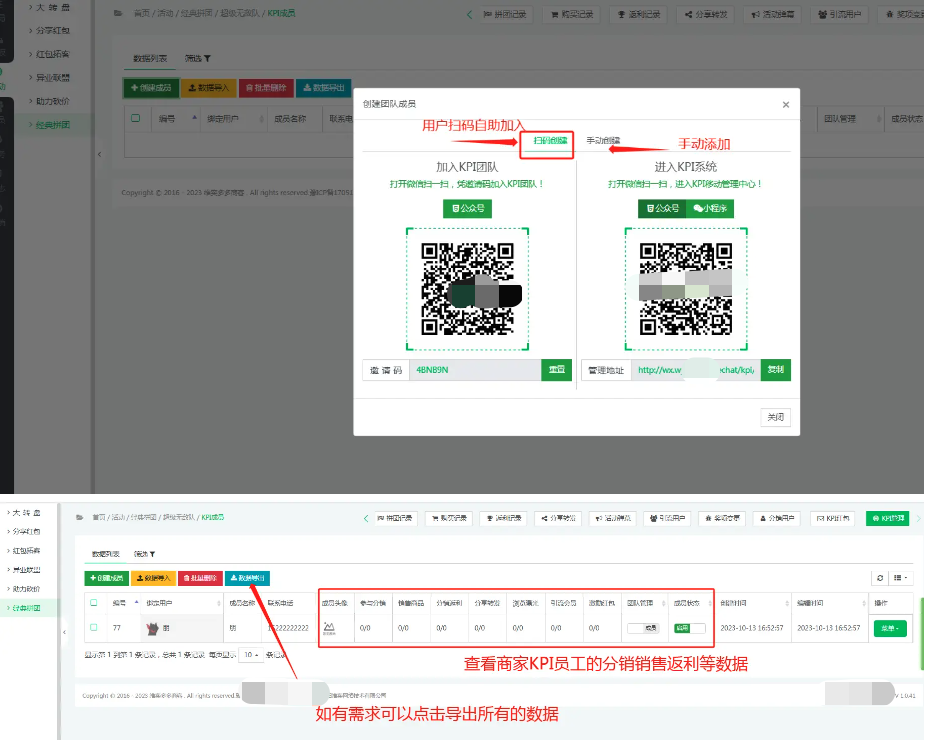The height and width of the screenshot is (740, 934).
Task: Sort by 绑定用户 column on the dimmed page
Action: 235,119
